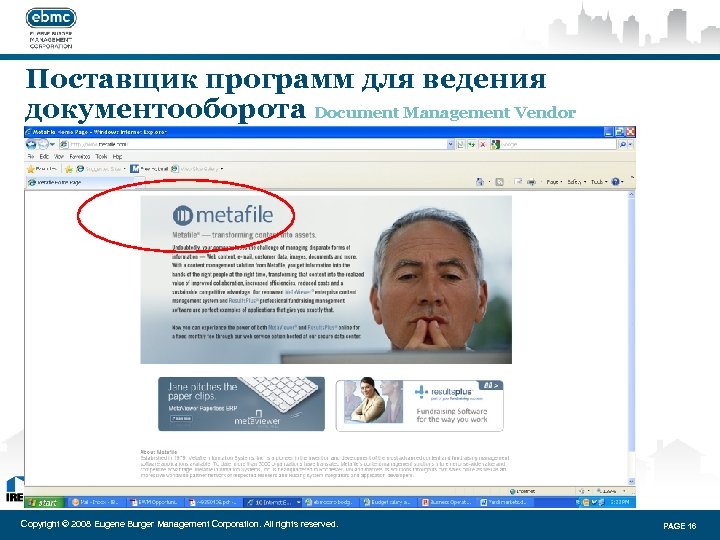Click the Read Mail icon in the command bar
This screenshot has width=720, height=540.
518,182
